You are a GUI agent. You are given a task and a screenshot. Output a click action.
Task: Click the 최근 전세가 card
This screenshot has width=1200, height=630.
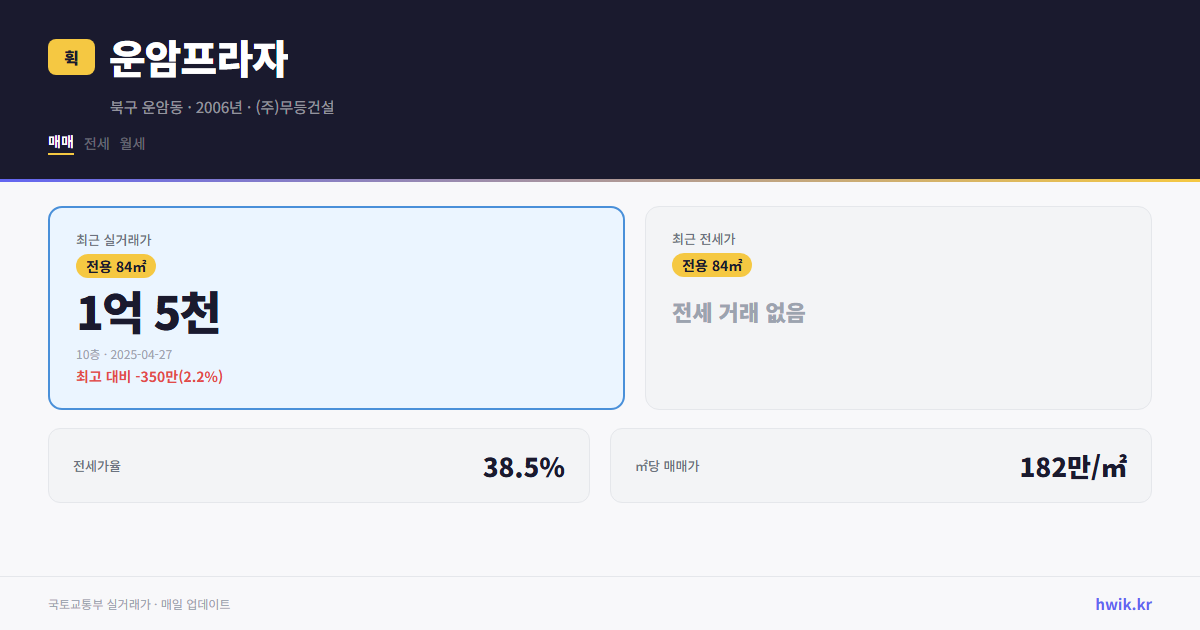coord(898,307)
